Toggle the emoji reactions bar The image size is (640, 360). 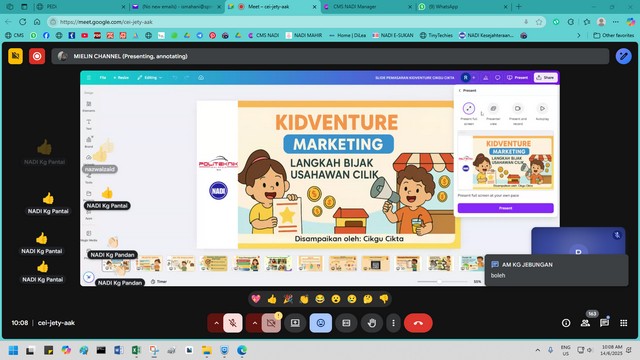[320, 323]
